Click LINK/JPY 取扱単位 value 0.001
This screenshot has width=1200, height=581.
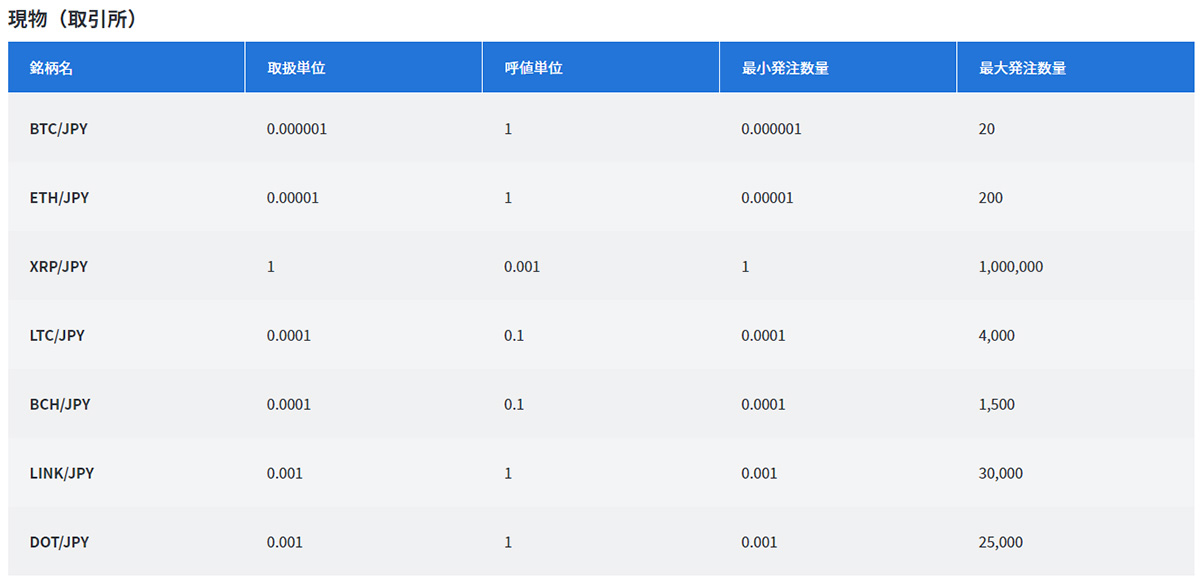click(285, 473)
